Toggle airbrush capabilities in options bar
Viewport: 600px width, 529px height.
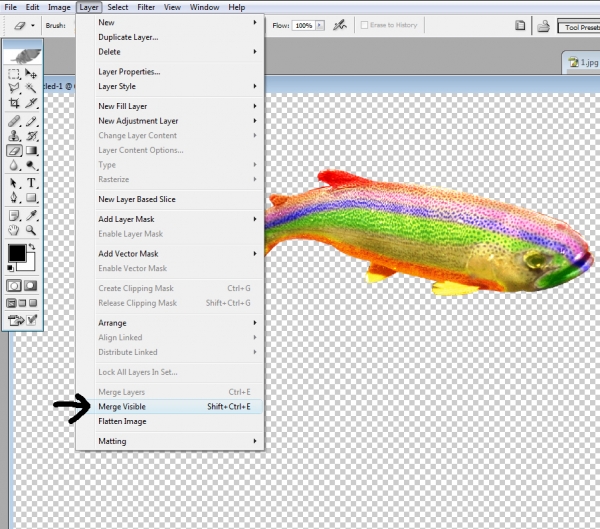pos(339,25)
